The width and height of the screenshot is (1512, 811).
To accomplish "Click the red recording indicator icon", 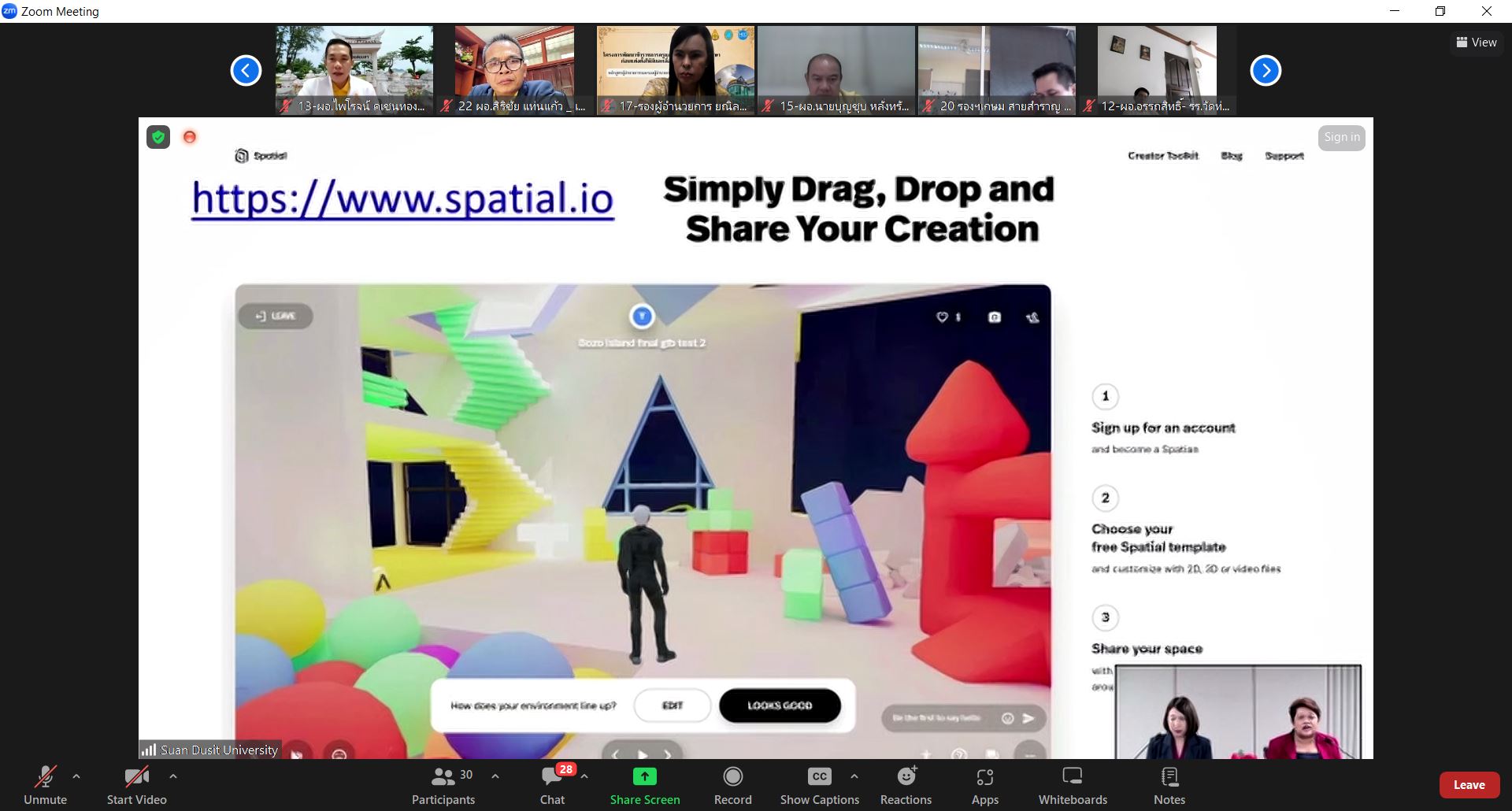I will (x=190, y=137).
